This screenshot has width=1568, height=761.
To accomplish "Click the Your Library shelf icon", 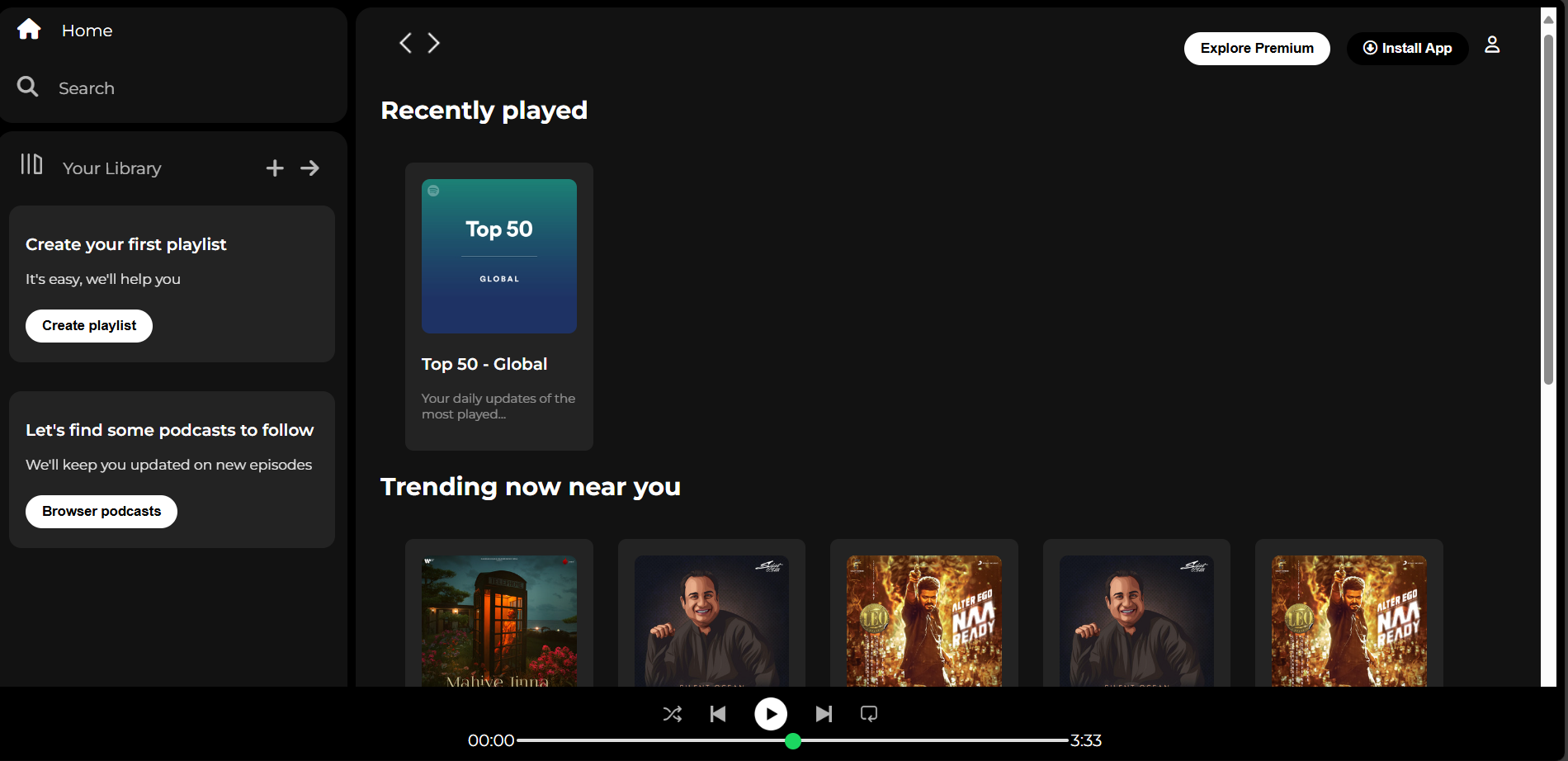I will 31,164.
